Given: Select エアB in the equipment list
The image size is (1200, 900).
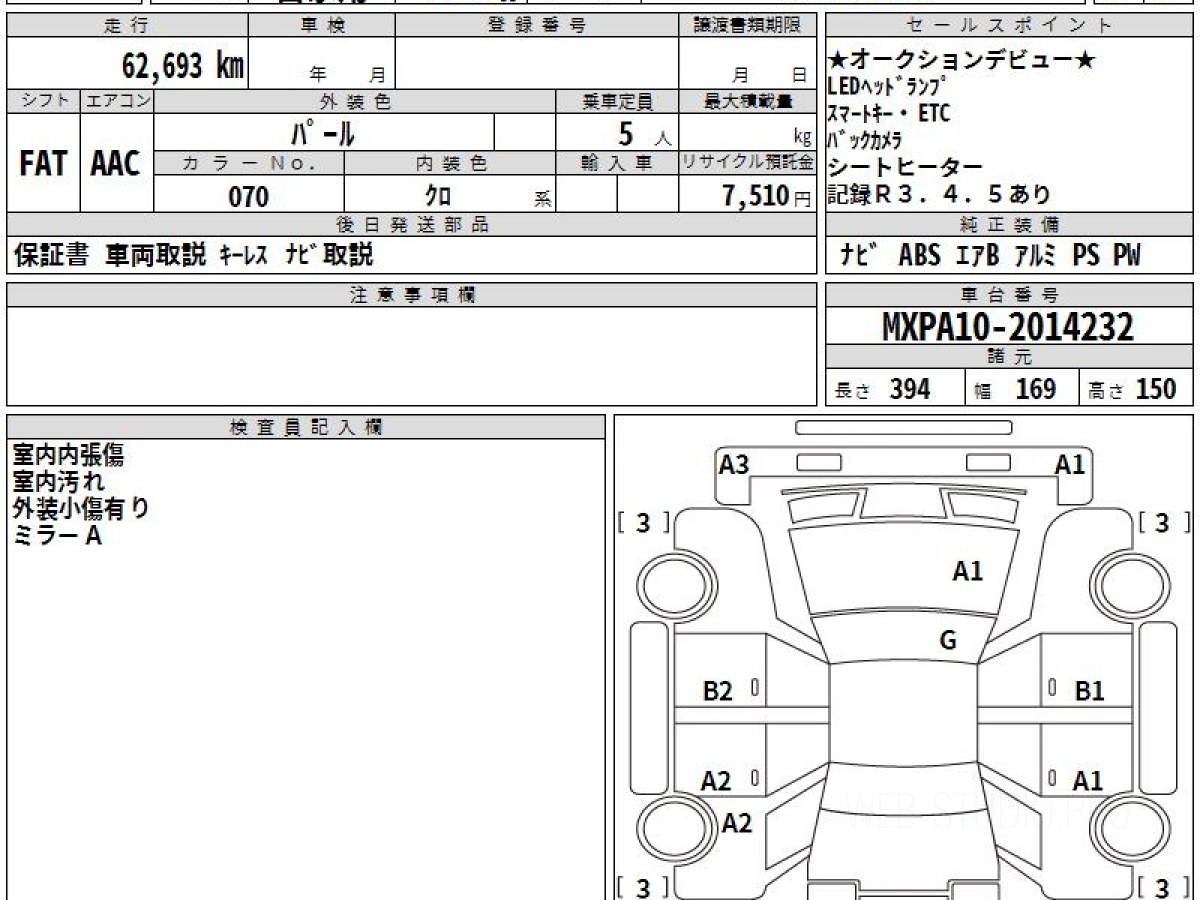Looking at the screenshot, I should pos(977,256).
